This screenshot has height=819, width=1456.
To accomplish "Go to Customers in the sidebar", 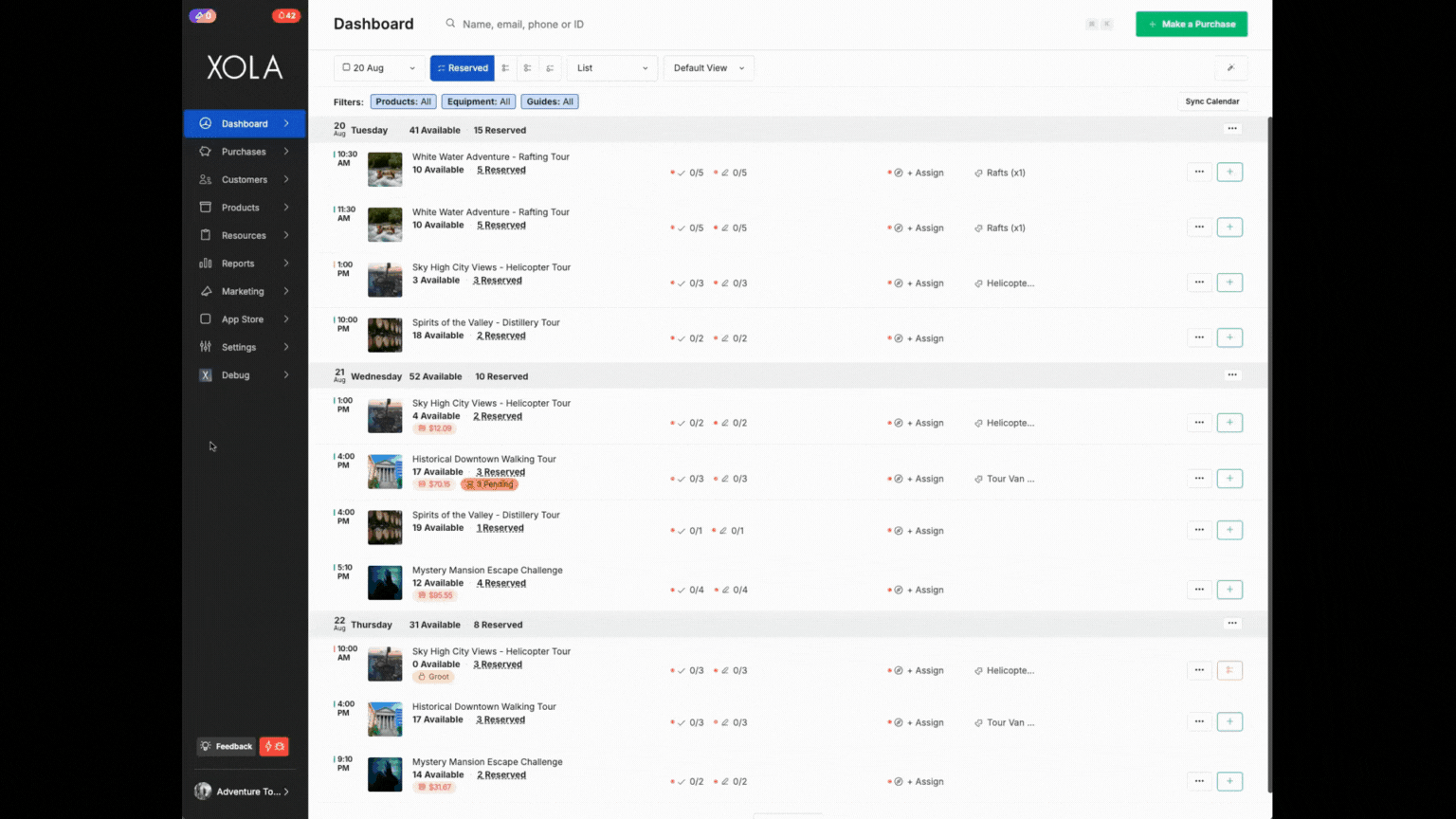I will coord(245,179).
